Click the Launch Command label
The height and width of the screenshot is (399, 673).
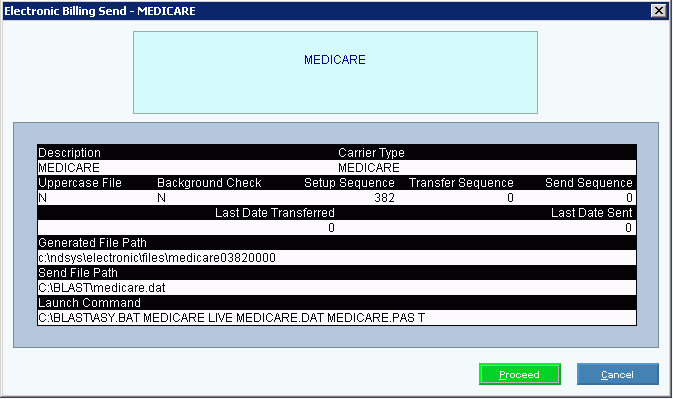[x=89, y=303]
